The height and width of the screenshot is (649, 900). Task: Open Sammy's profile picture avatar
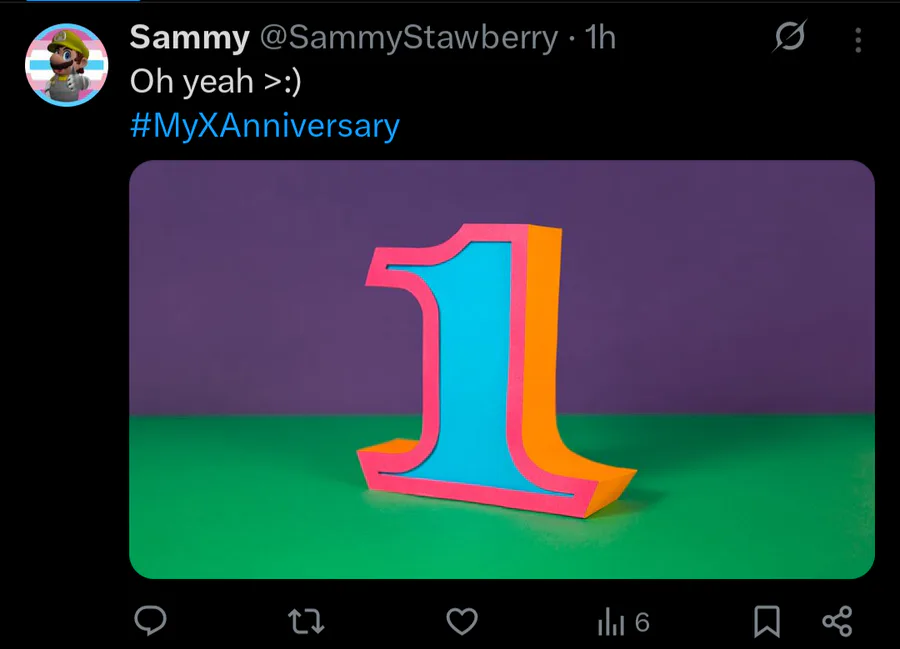(66, 64)
